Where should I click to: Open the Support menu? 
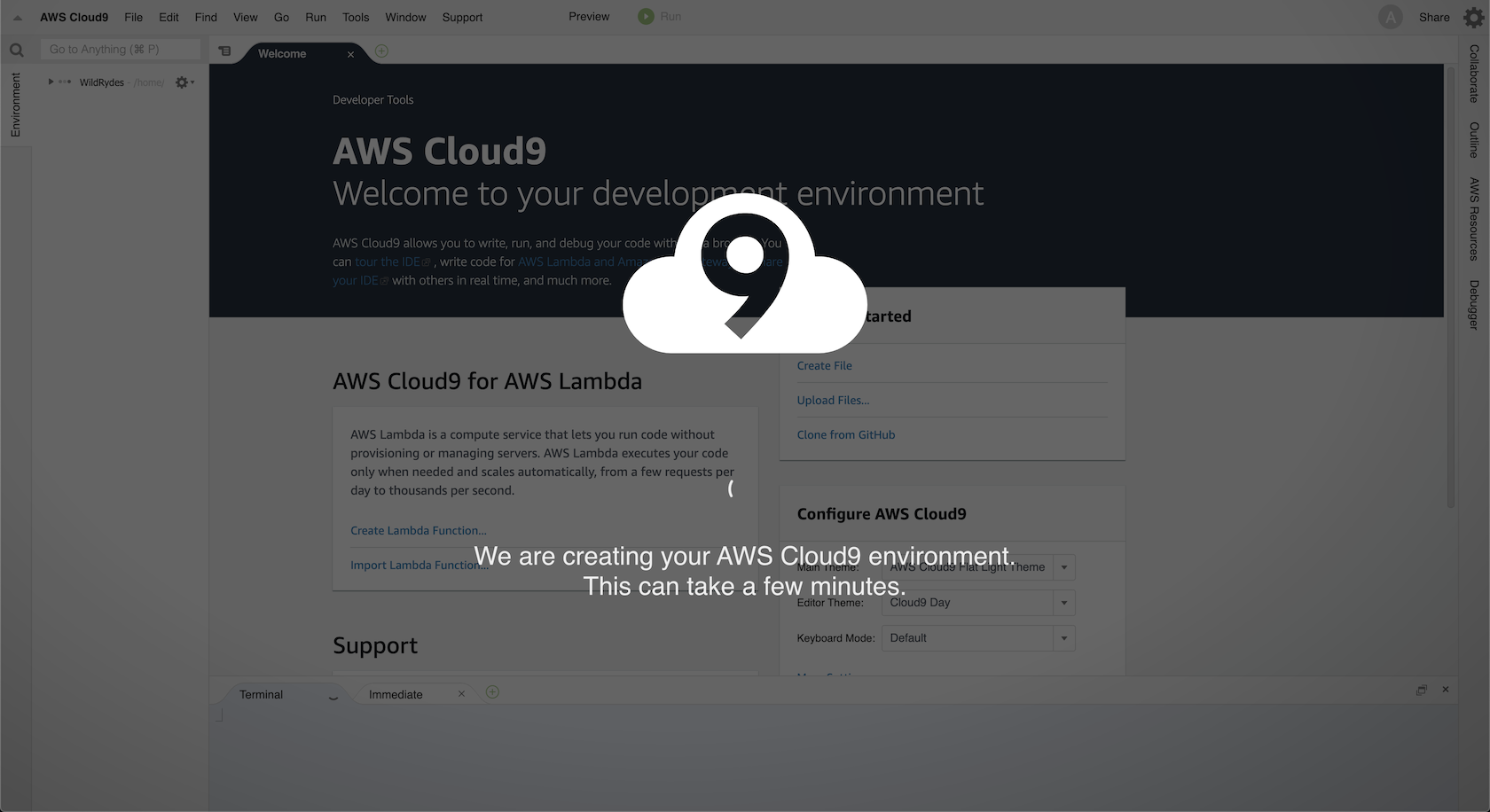coord(462,17)
